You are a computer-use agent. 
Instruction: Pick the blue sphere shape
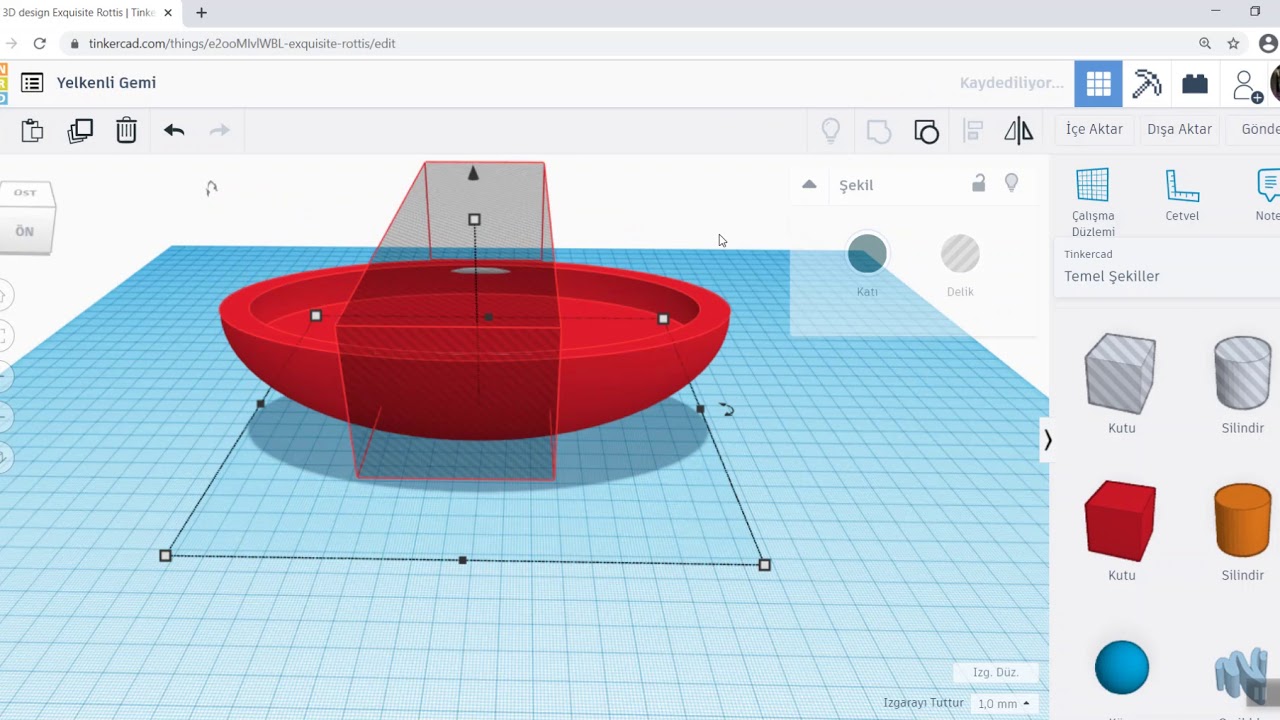pos(1122,668)
